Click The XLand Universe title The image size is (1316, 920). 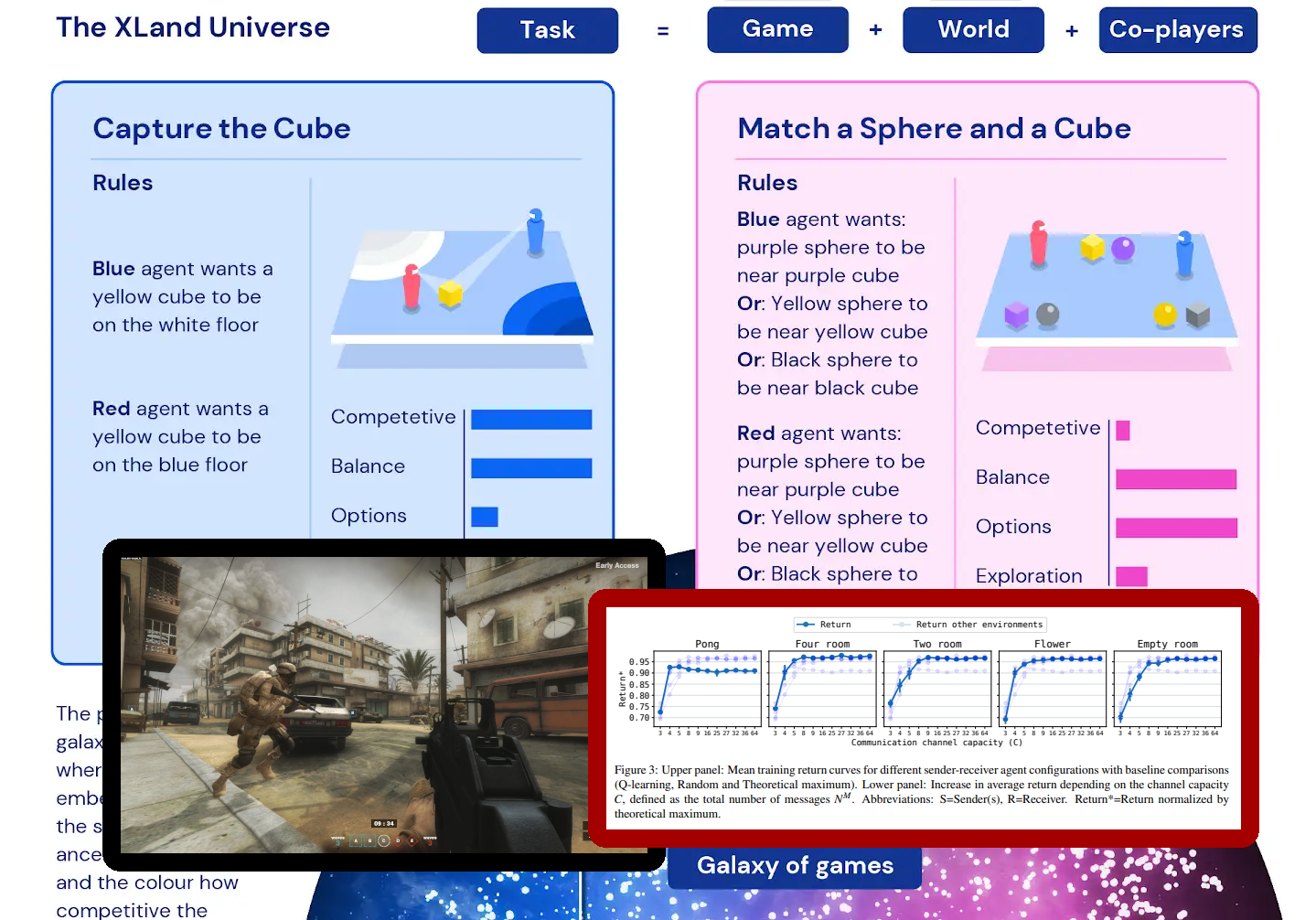pos(193,27)
